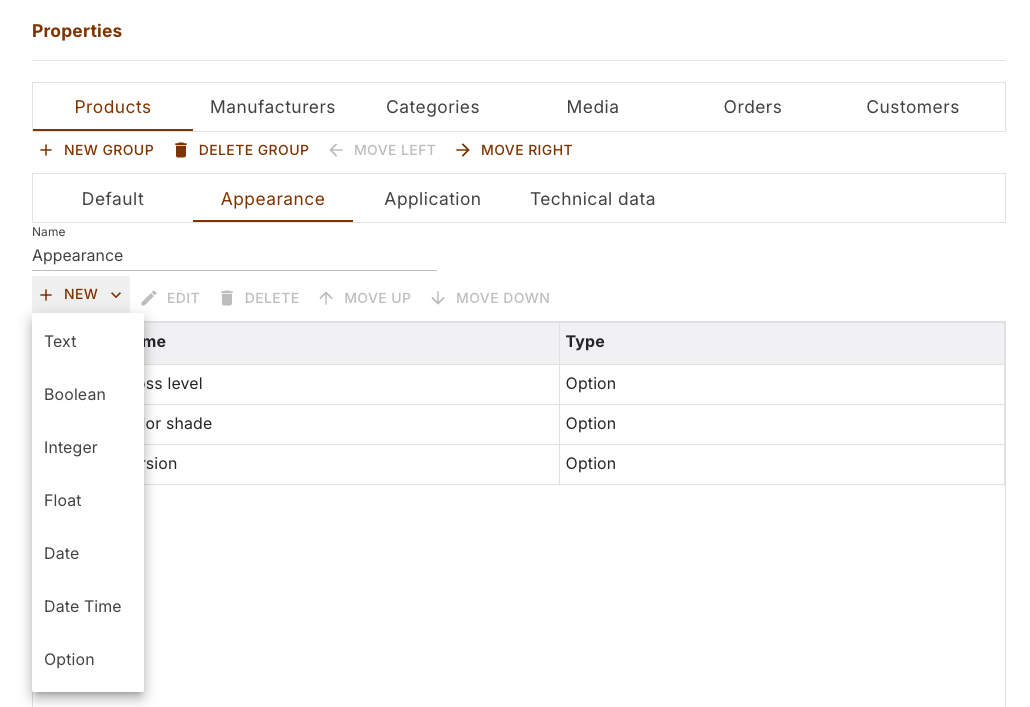Image resolution: width=1030 pixels, height=707 pixels.
Task: Click the Option type cell of the level row
Action: coord(782,384)
